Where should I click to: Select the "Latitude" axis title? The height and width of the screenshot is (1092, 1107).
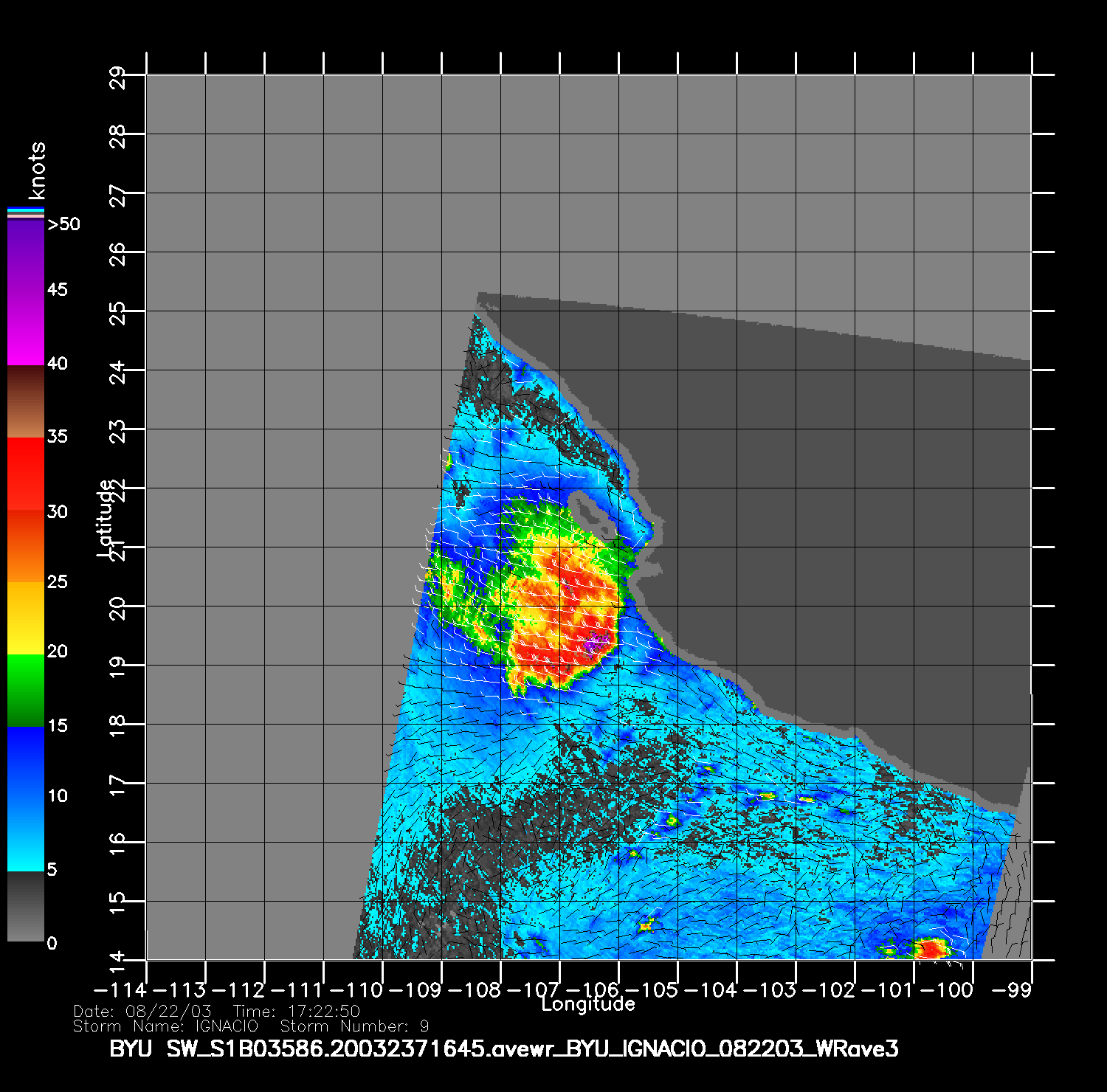pyautogui.click(x=106, y=518)
